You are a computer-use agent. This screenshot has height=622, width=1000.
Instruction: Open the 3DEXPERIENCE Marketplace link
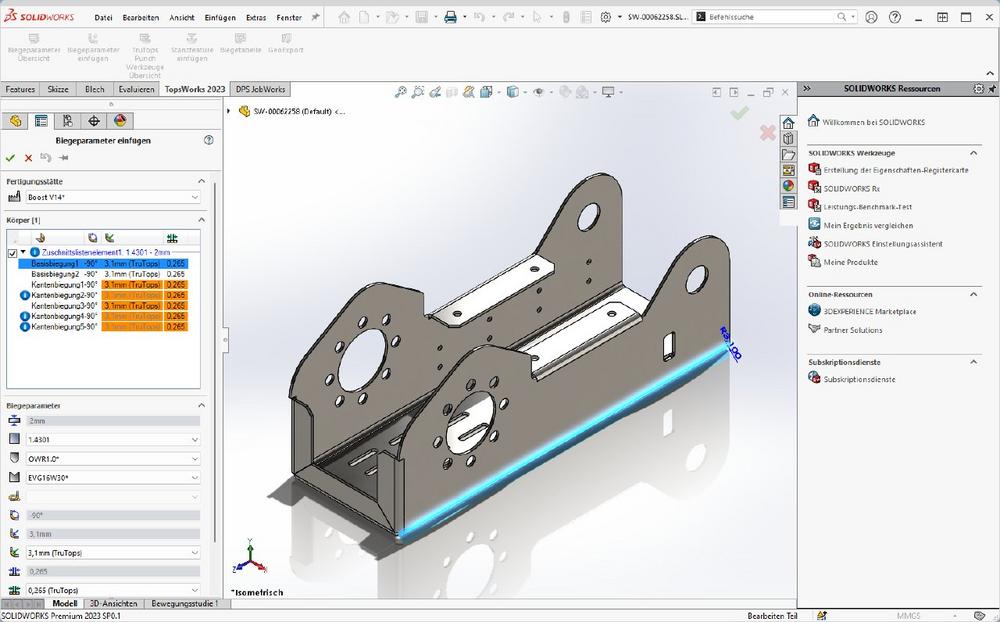click(870, 312)
